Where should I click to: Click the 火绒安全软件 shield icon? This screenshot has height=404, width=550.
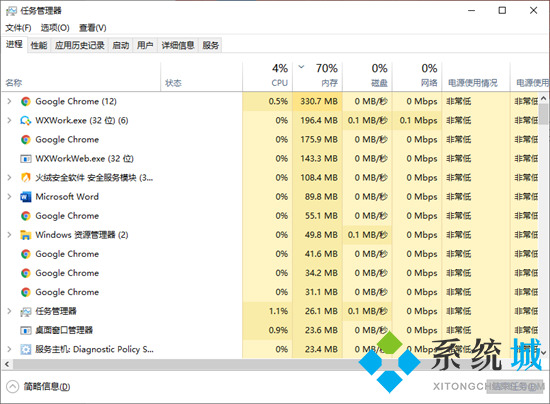pyautogui.click(x=26, y=178)
